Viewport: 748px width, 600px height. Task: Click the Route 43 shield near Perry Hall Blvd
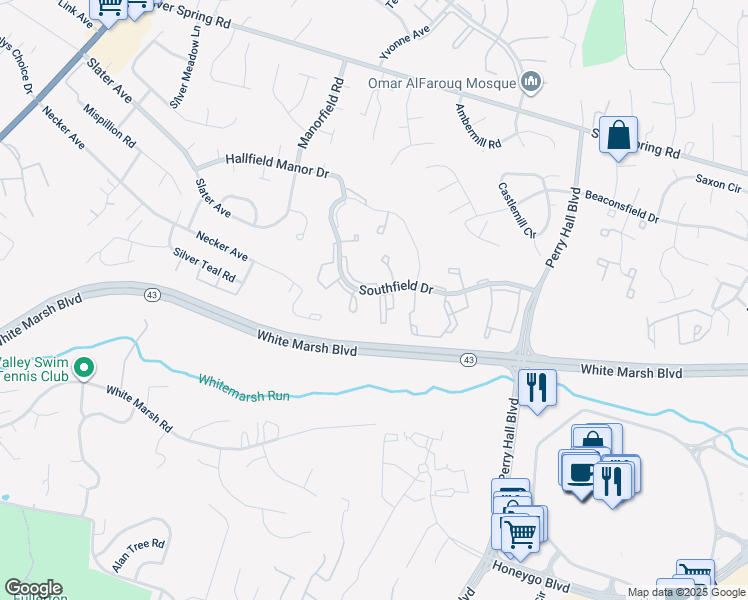coord(468,360)
